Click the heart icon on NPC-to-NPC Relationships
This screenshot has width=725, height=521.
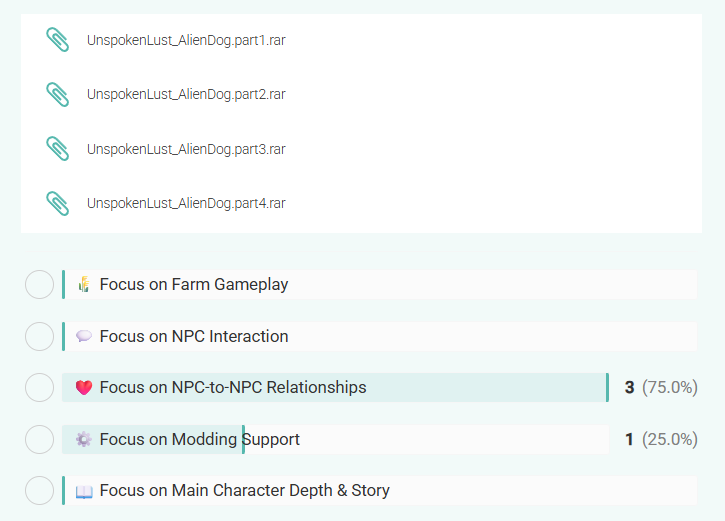click(x=84, y=387)
